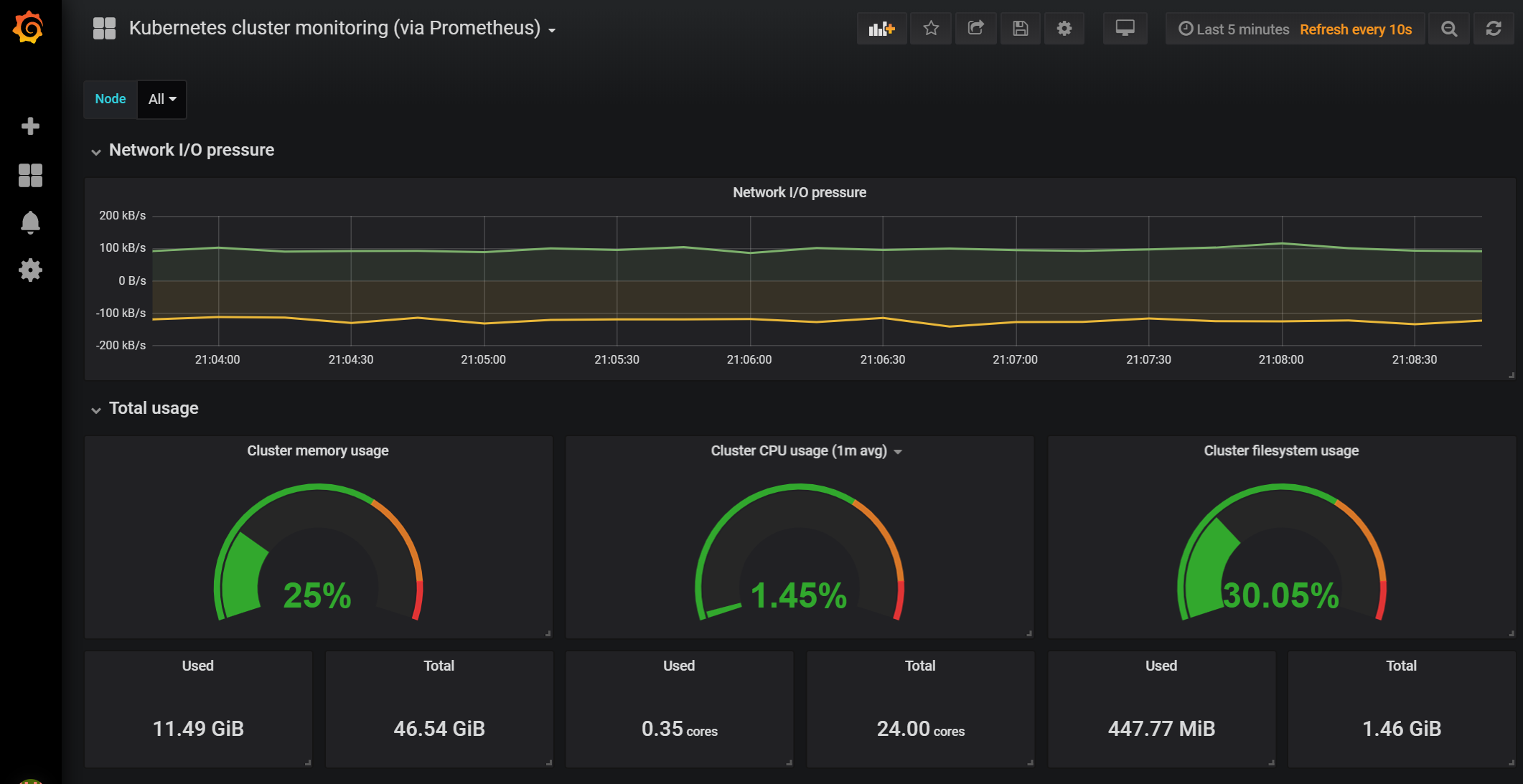Click the green received traffic line in graph
This screenshot has width=1523, height=784.
(x=817, y=248)
